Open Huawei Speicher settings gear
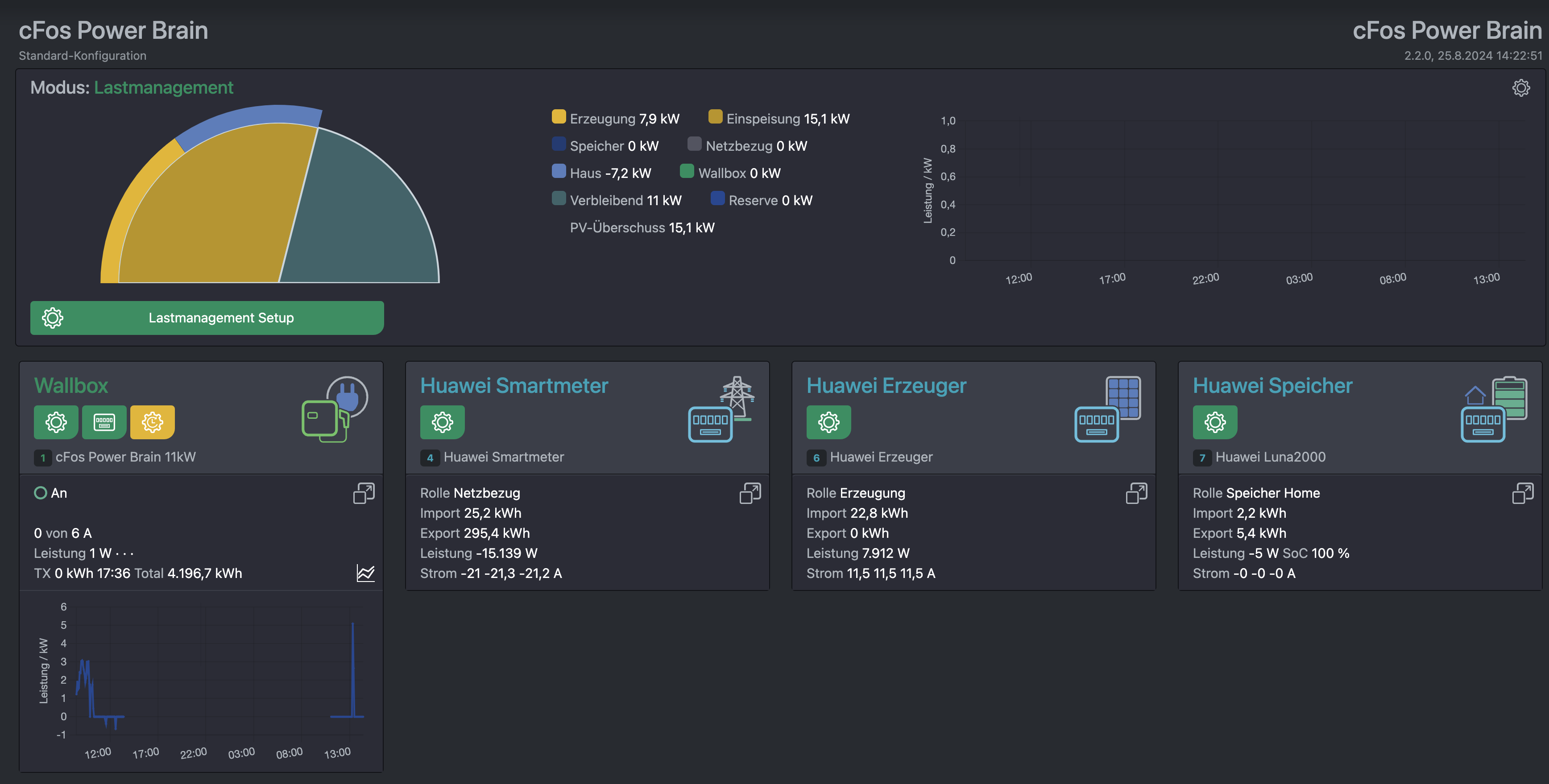The height and width of the screenshot is (784, 1549). 1215,422
